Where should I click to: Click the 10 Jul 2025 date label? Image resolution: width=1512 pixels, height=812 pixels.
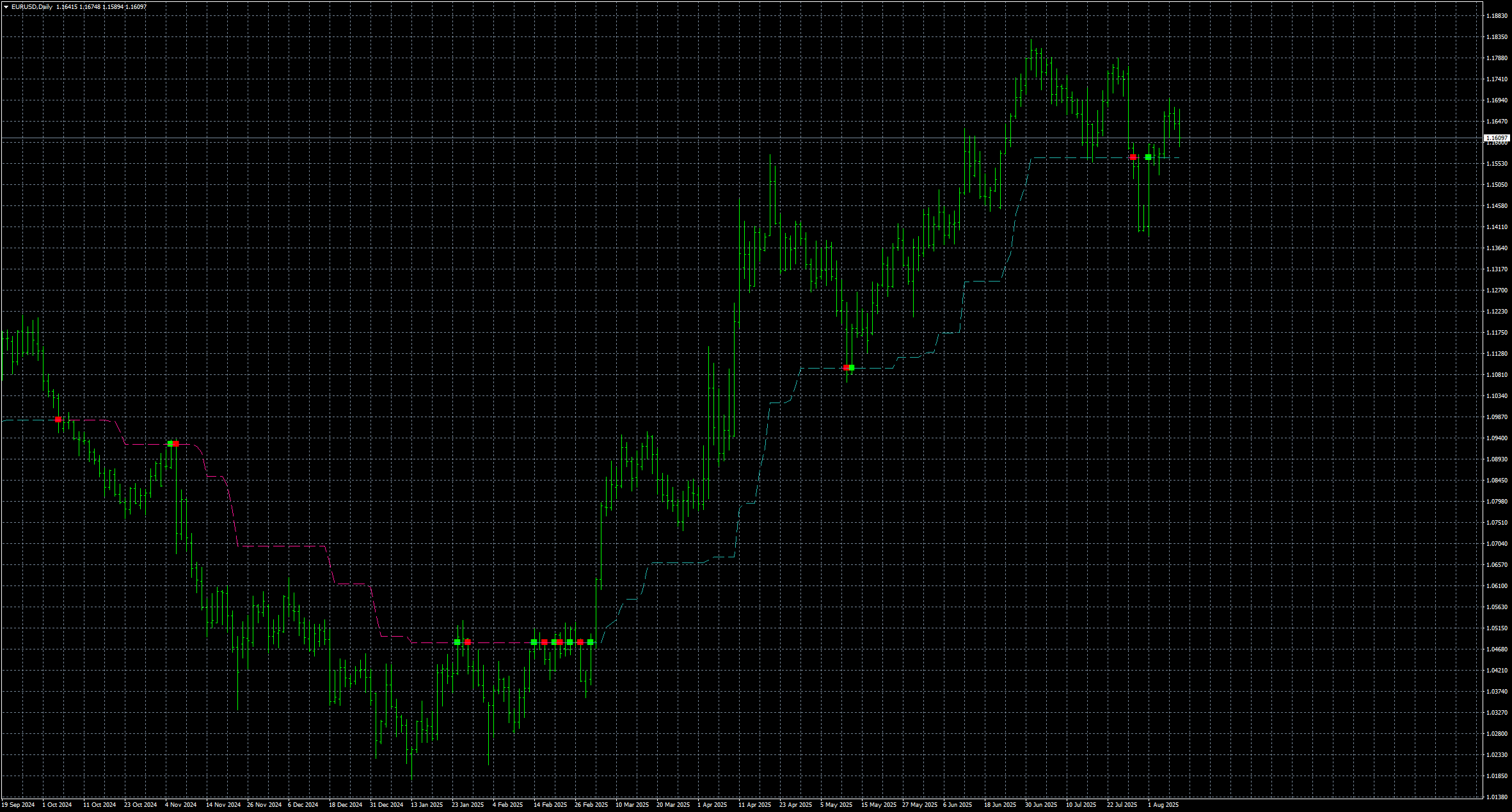coord(1081,805)
